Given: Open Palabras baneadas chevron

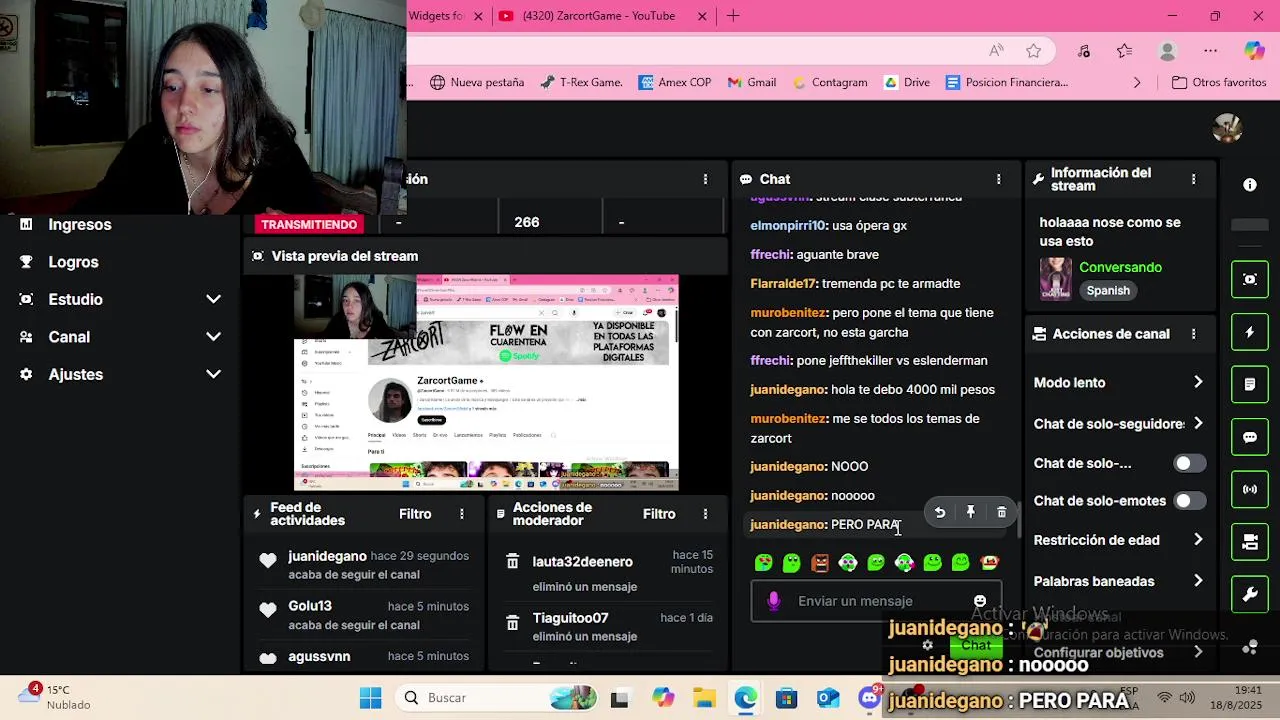Looking at the screenshot, I should click(x=1198, y=581).
